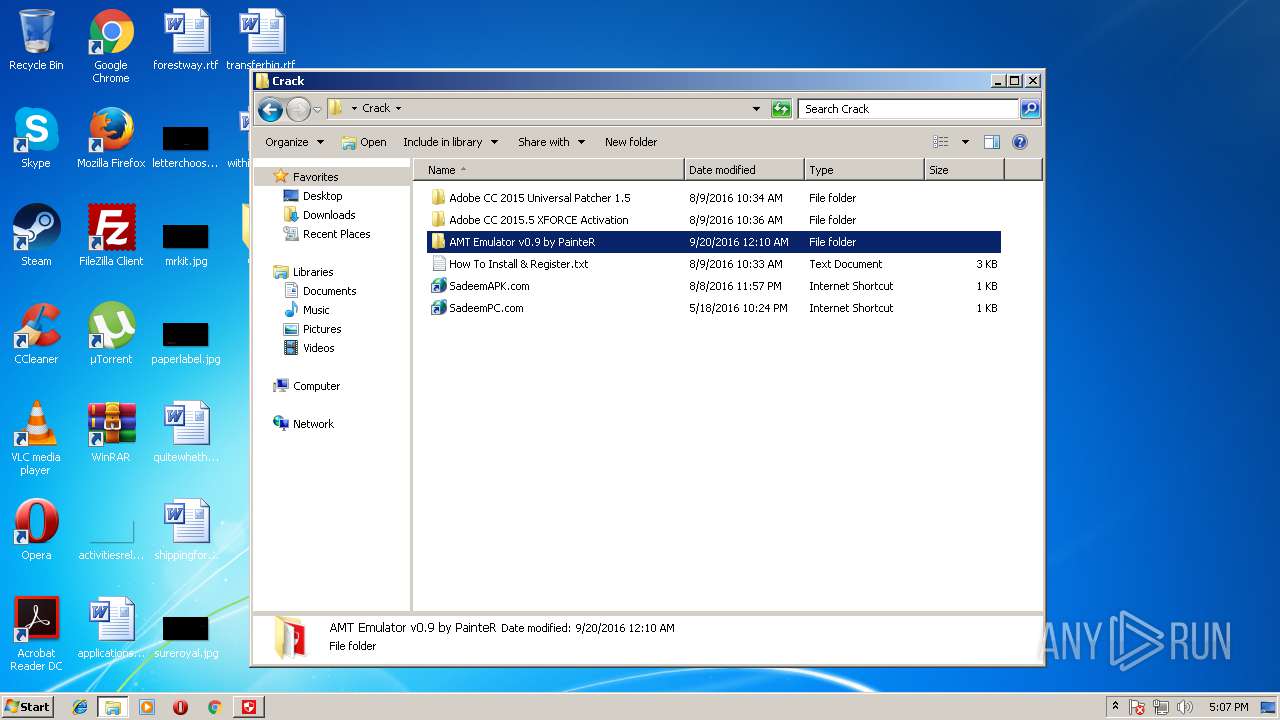1280x720 pixels.
Task: Select paperlabel.jpg desktop file
Action: point(186,342)
